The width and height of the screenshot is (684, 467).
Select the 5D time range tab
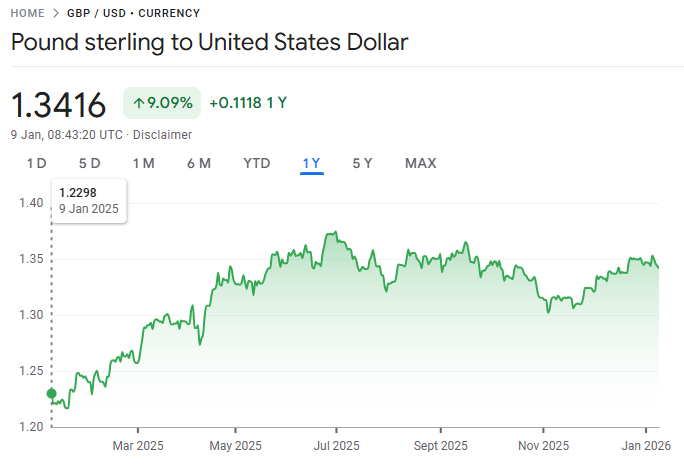[90, 163]
